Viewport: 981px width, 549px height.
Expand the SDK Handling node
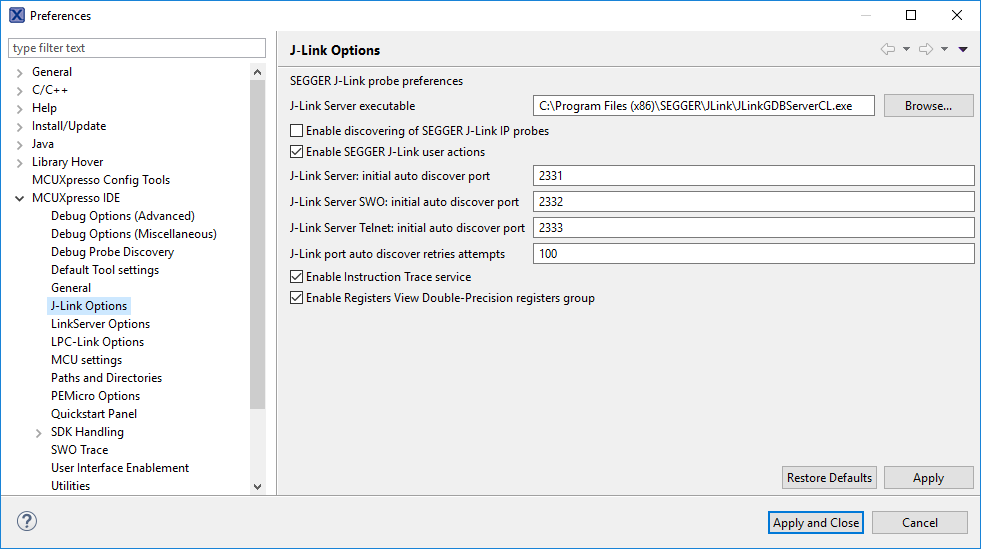pyautogui.click(x=39, y=432)
